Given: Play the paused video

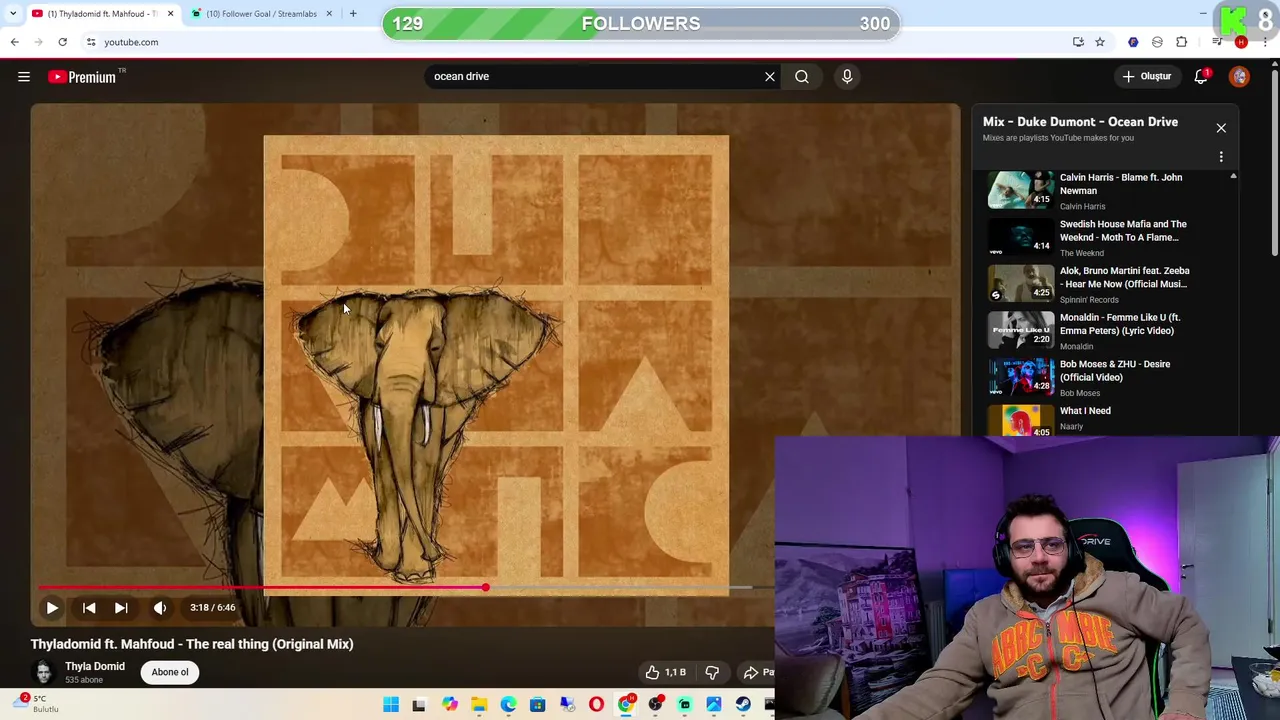Looking at the screenshot, I should point(52,608).
